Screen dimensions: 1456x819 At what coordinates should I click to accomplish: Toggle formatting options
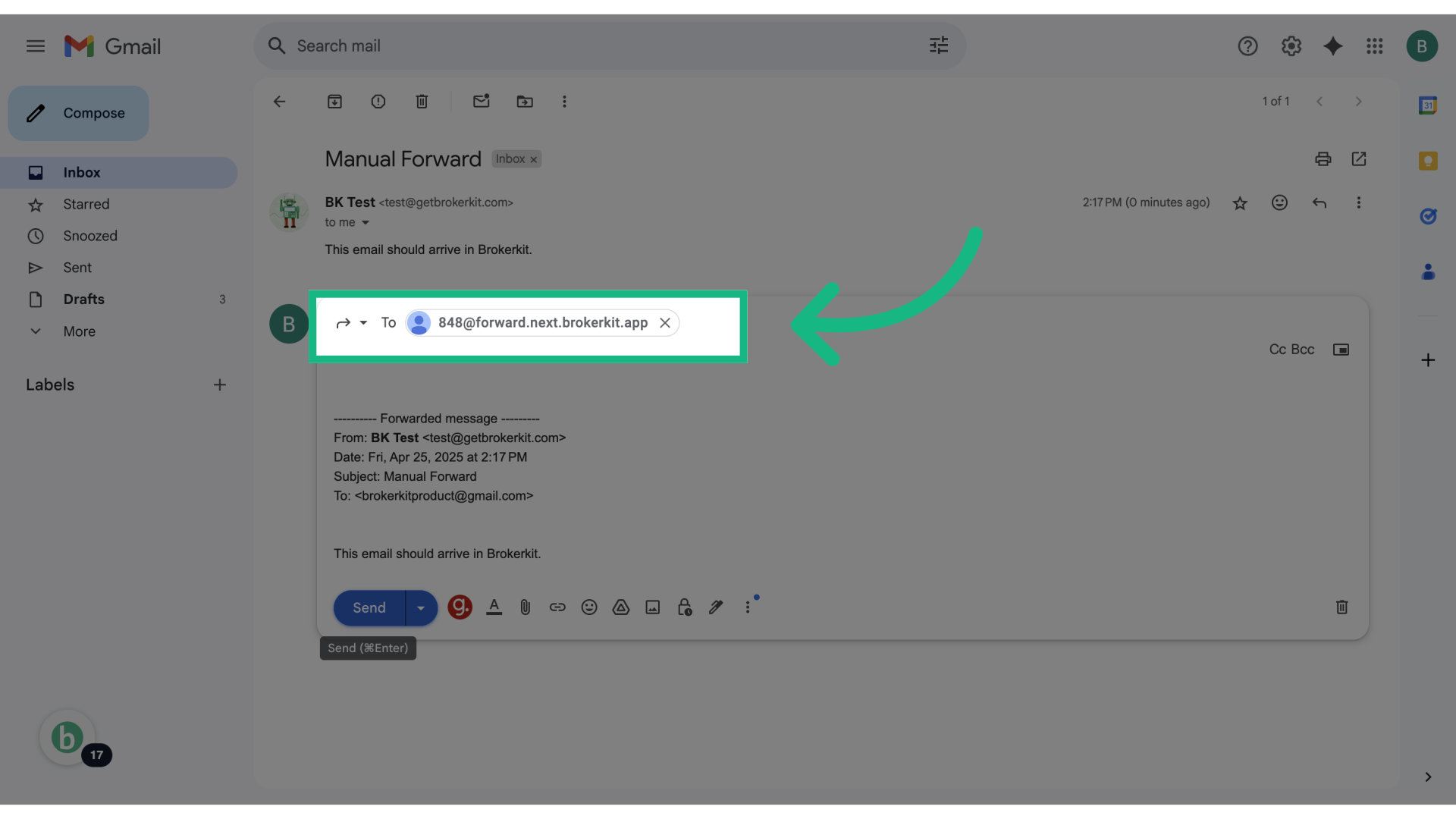click(494, 607)
